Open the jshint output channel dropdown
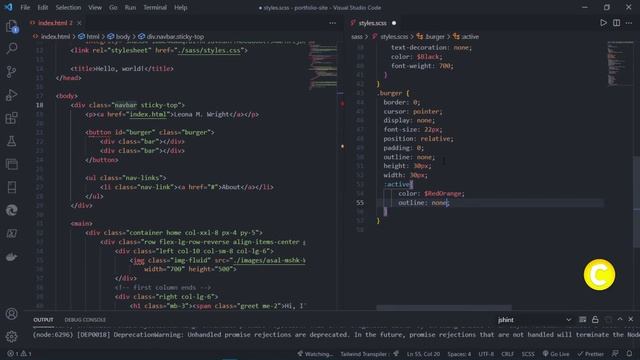Screen dimensions: 640x360 click(x=534, y=320)
